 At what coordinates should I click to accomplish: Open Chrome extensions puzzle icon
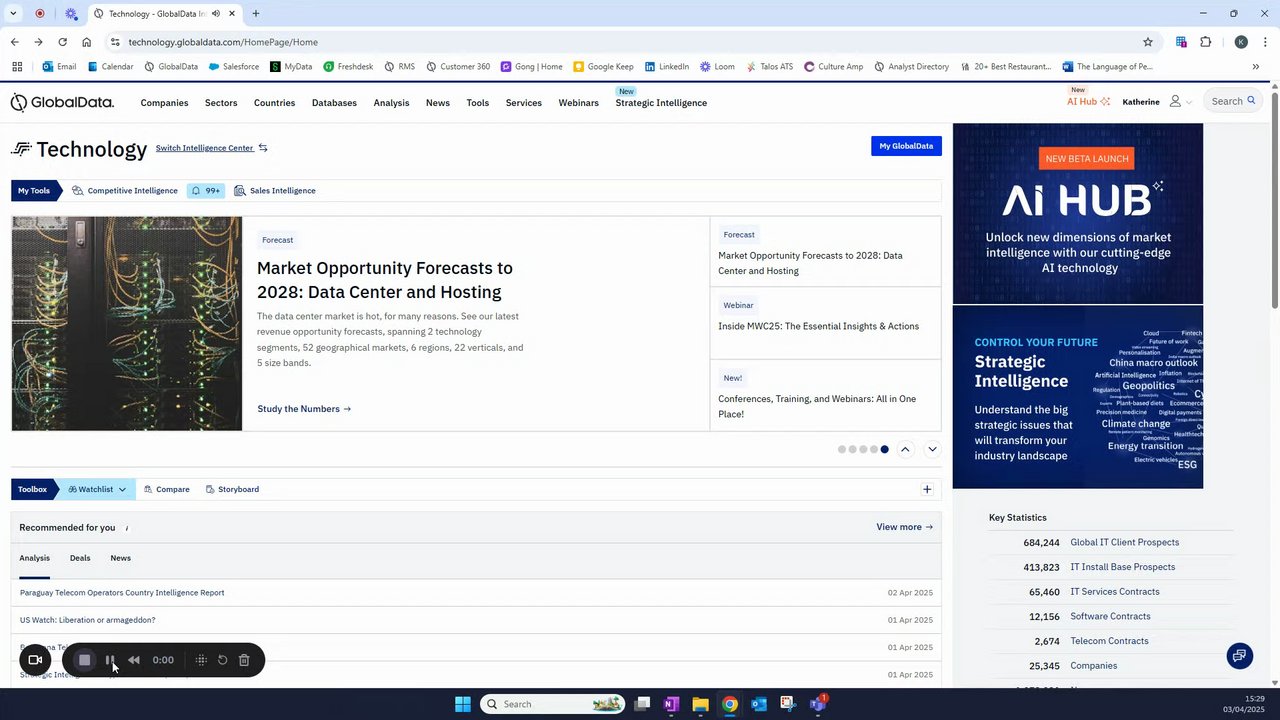1205,42
